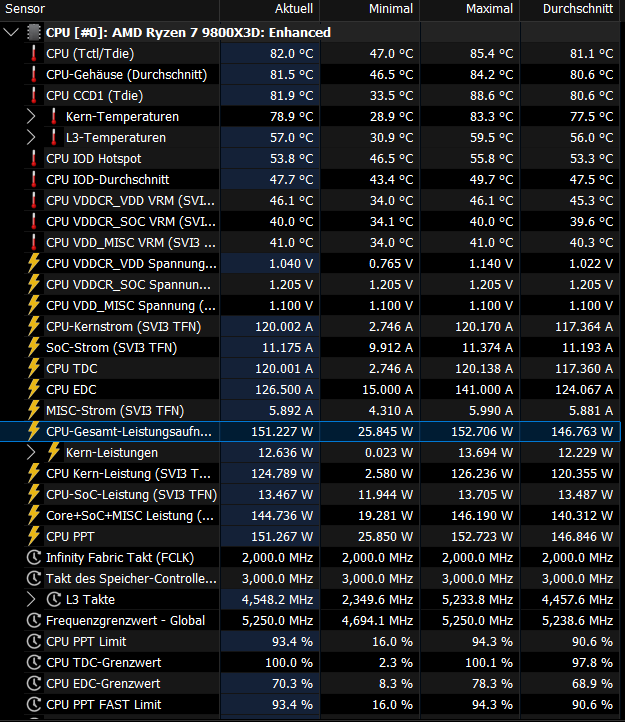This screenshot has height=722, width=625.
Task: Click the Durchschnitt column header
Action: 572,9
